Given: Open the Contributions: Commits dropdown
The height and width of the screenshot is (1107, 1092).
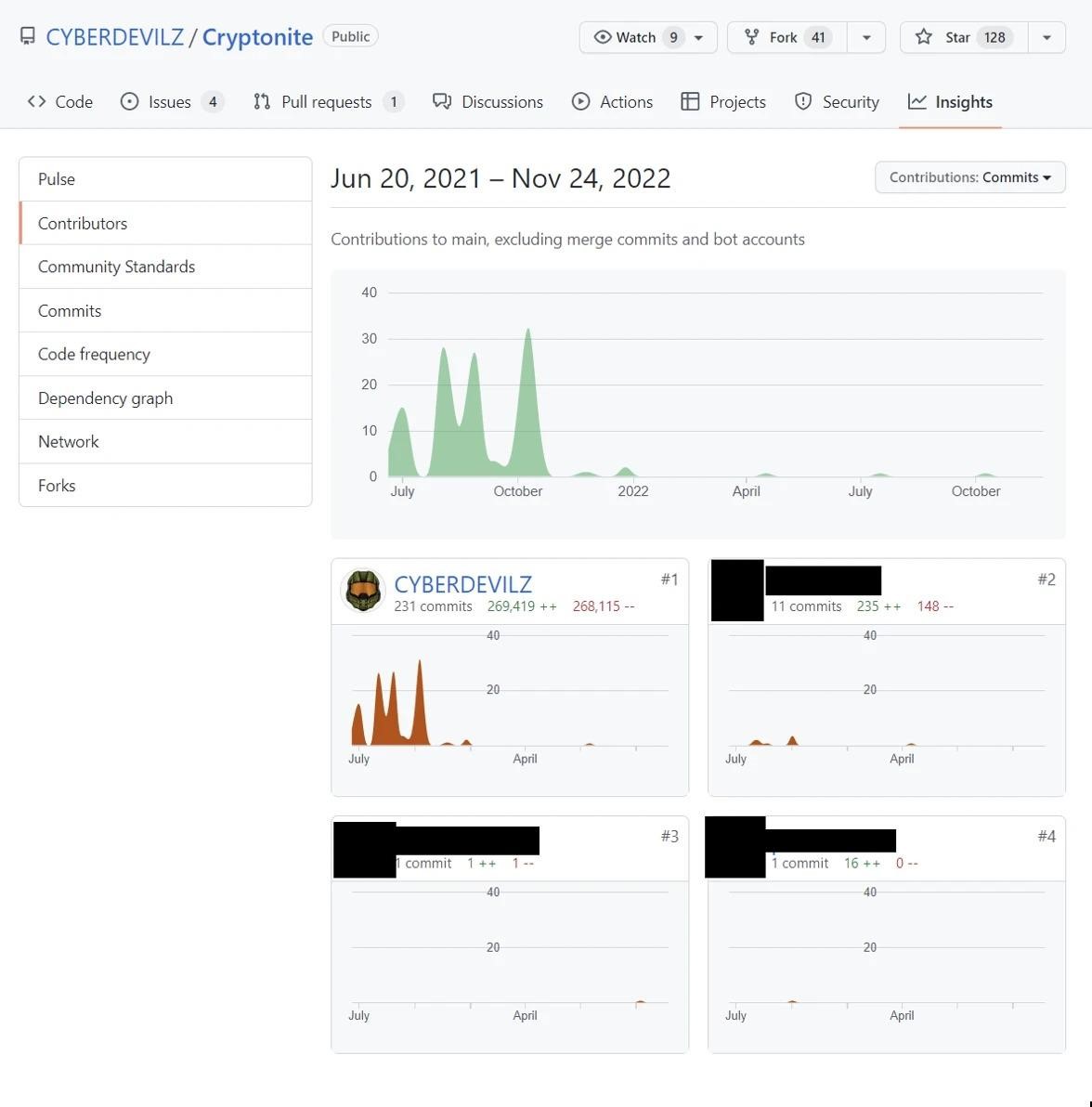Looking at the screenshot, I should point(969,177).
